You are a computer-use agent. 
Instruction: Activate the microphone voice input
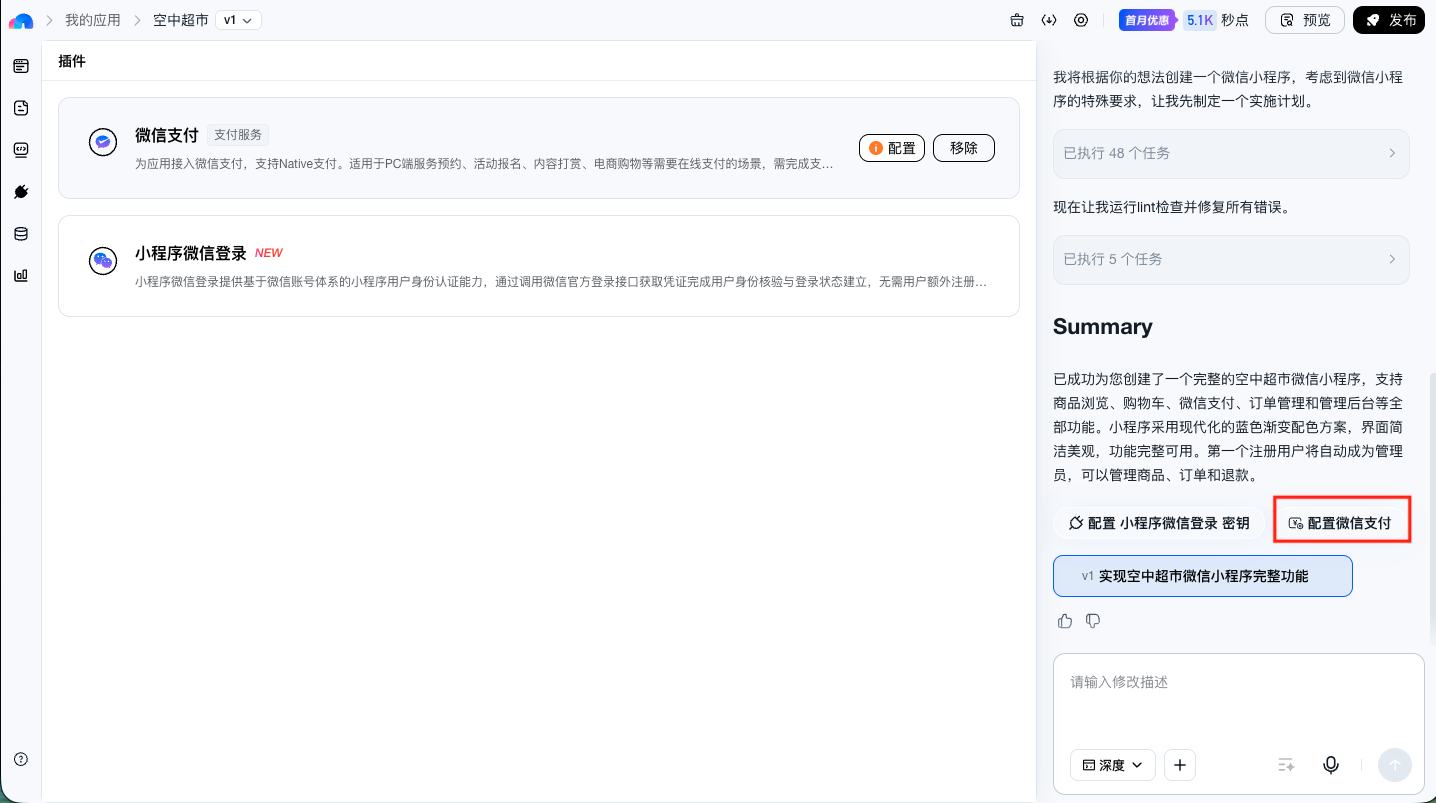(x=1331, y=765)
